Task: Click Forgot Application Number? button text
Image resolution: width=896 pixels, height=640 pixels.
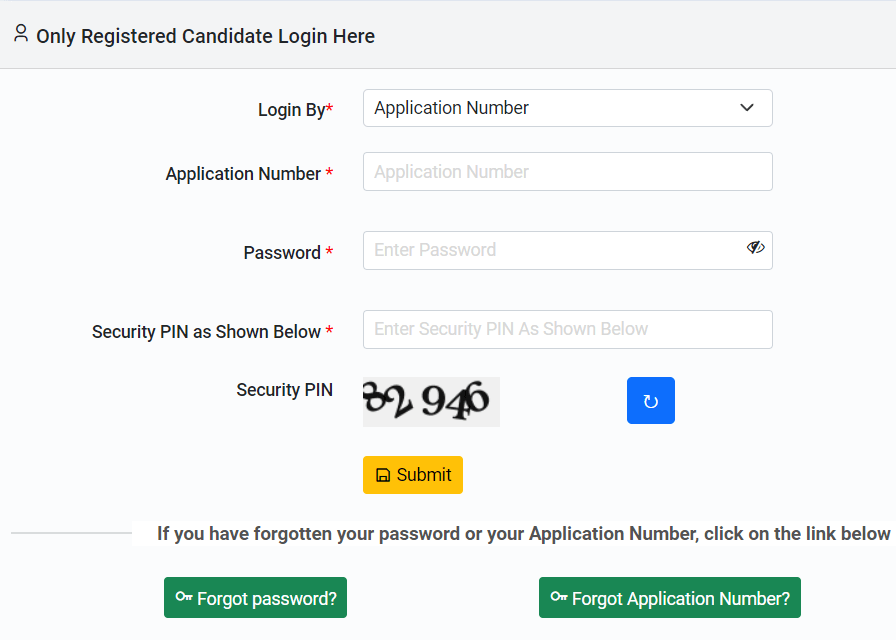Action: (x=681, y=598)
